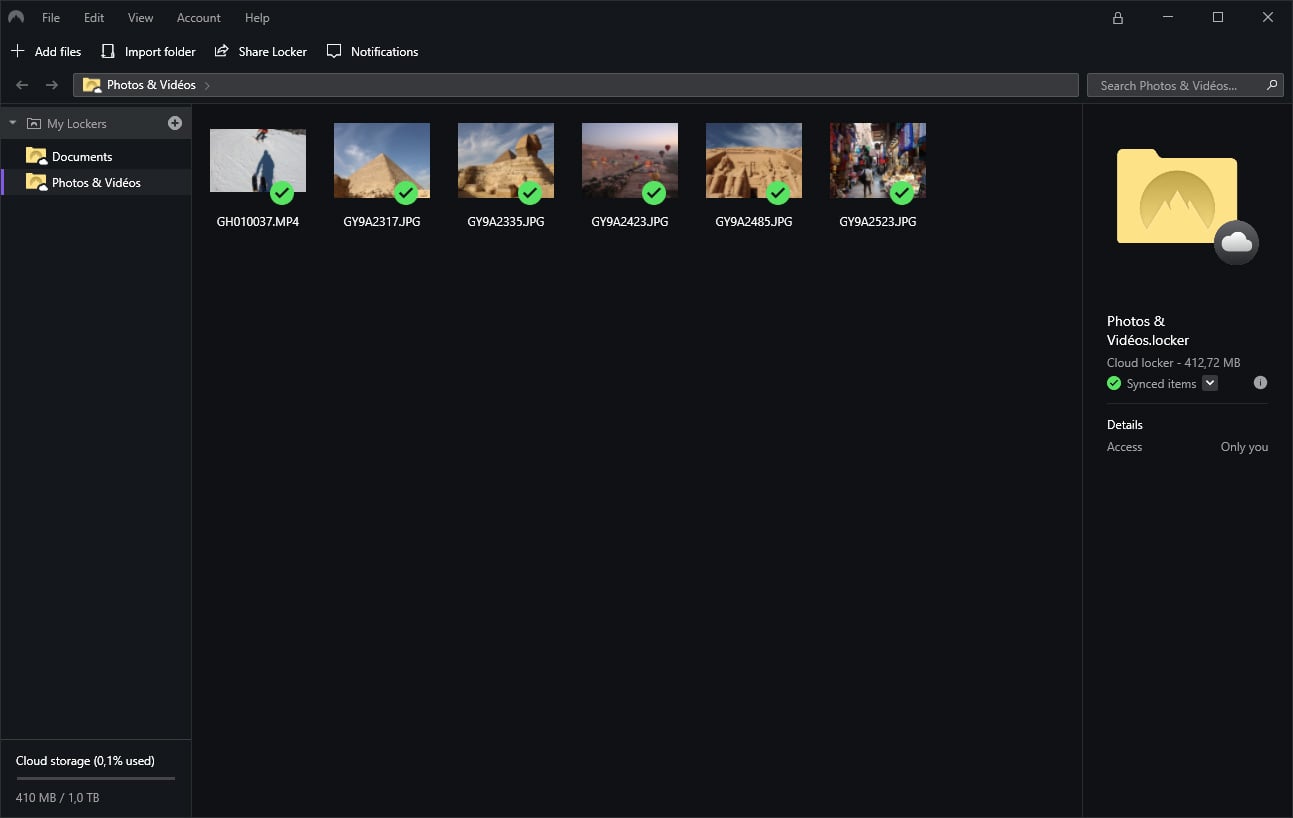Click the Photos & Vidéos breadcrumb text
Viewport: 1293px width, 818px height.
point(151,85)
